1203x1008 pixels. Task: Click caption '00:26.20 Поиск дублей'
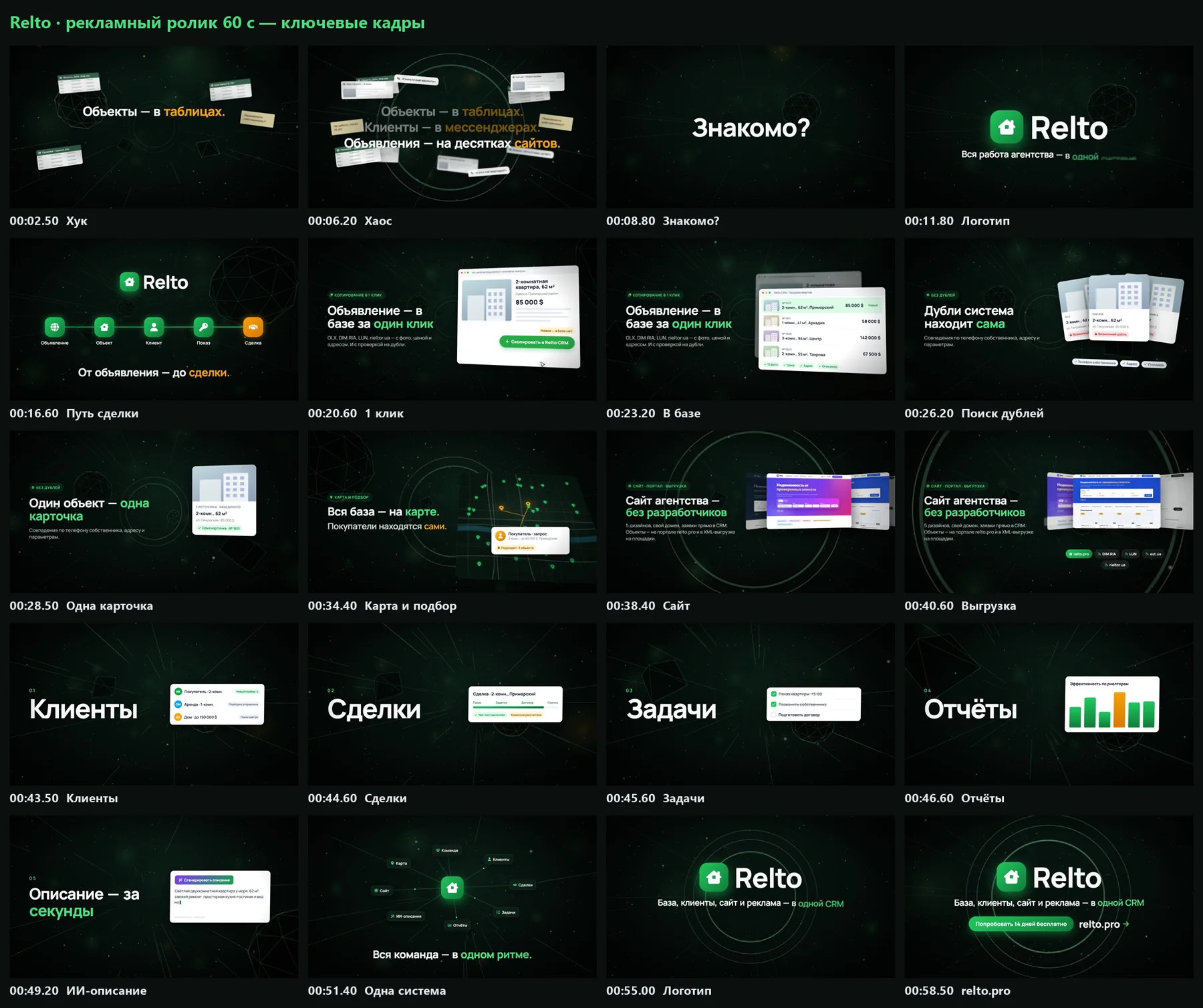(974, 413)
